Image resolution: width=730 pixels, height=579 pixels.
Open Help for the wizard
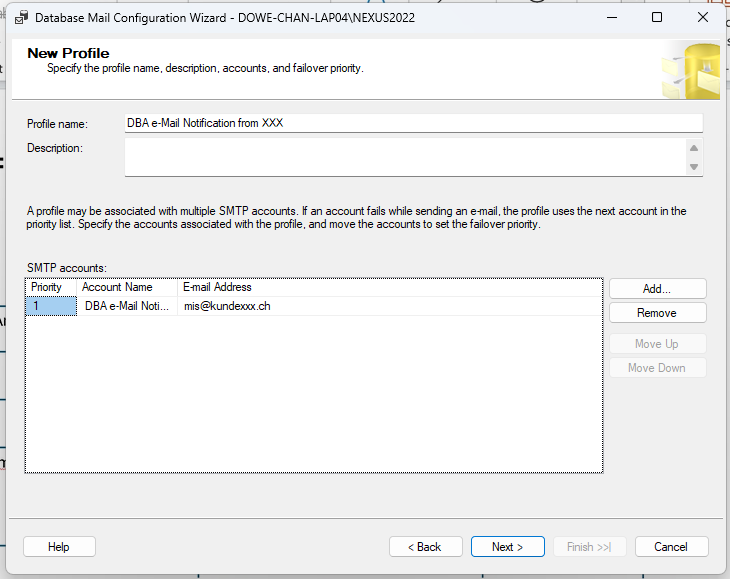pyautogui.click(x=59, y=546)
